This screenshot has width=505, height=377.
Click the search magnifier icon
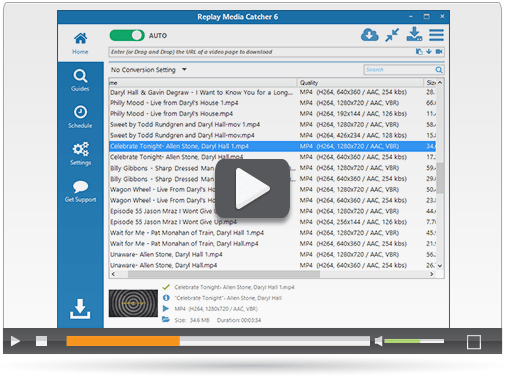coord(439,70)
